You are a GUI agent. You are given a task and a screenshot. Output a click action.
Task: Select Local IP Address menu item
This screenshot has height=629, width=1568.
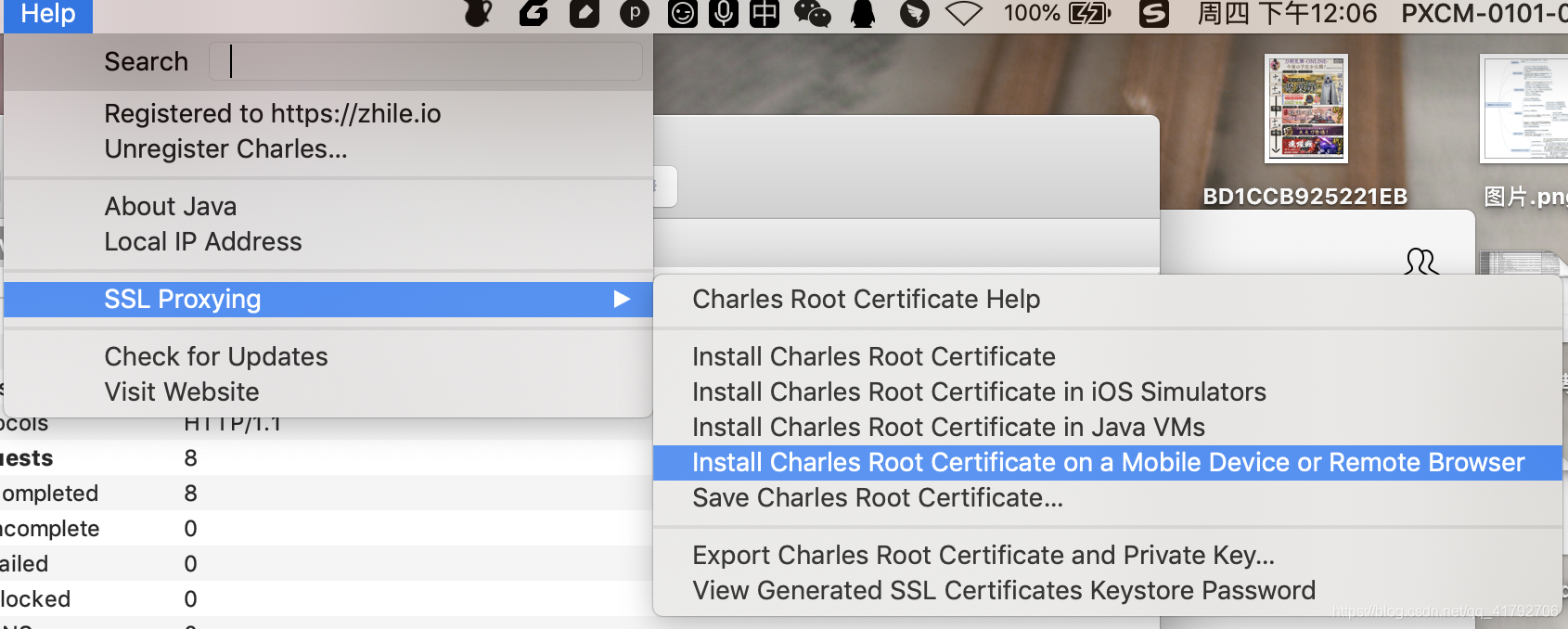tap(203, 241)
